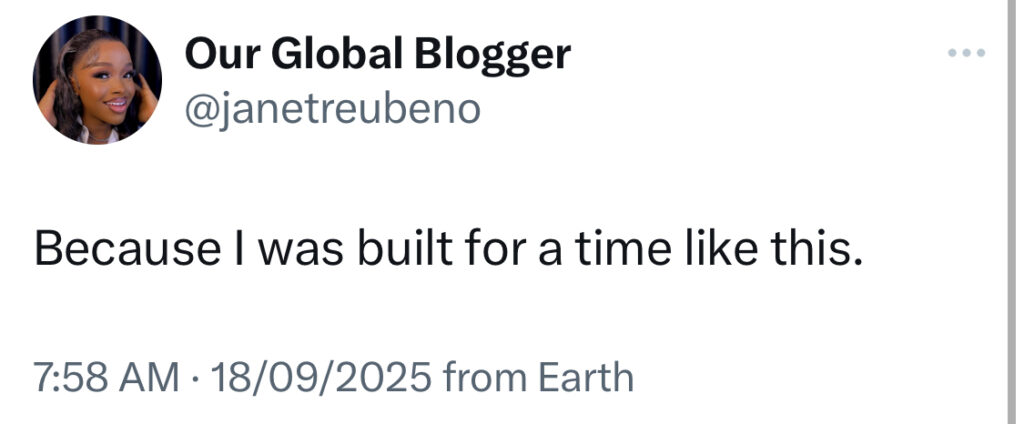
Task: Click the @janetreubeno handle
Action: pyautogui.click(x=332, y=110)
